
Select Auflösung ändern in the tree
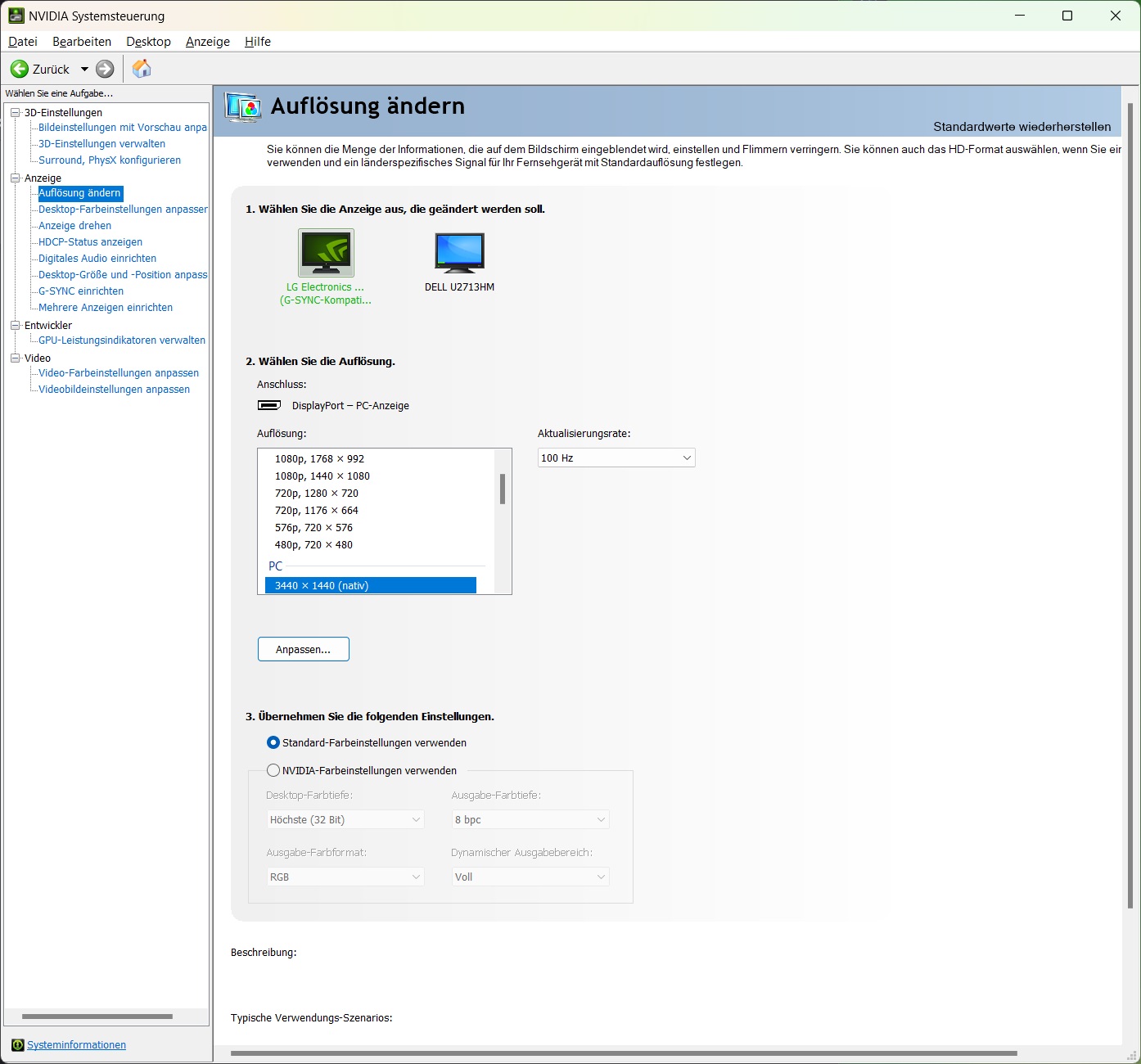pos(80,193)
